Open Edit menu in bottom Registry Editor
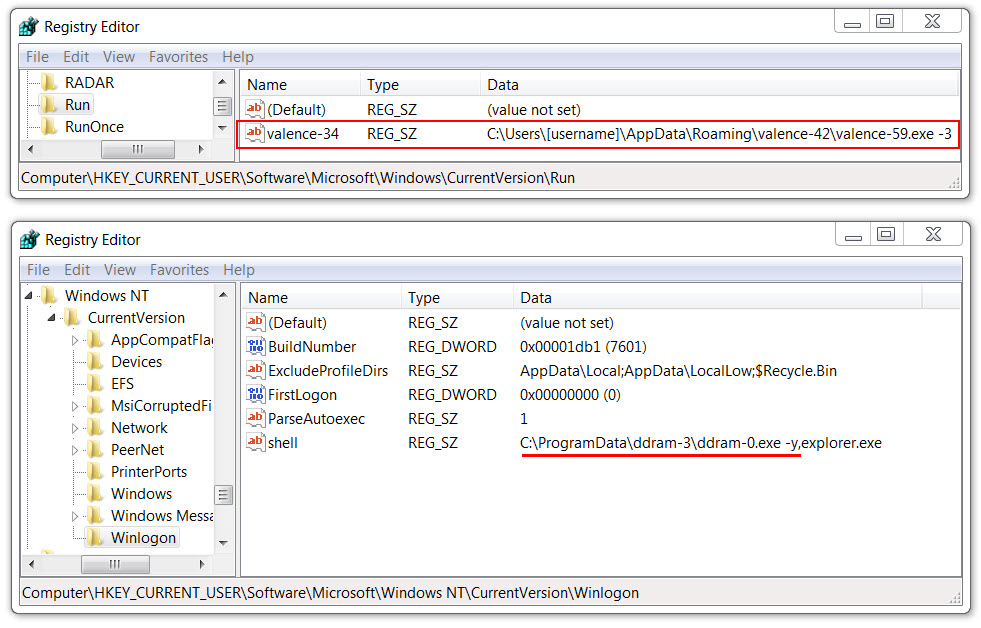Image resolution: width=981 pixels, height=628 pixels. tap(78, 270)
